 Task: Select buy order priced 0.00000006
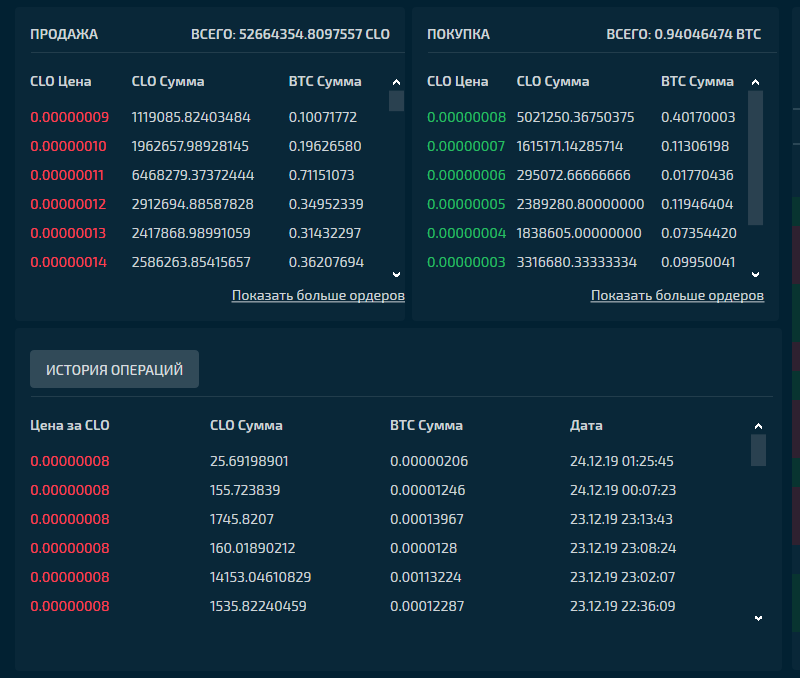click(x=582, y=175)
